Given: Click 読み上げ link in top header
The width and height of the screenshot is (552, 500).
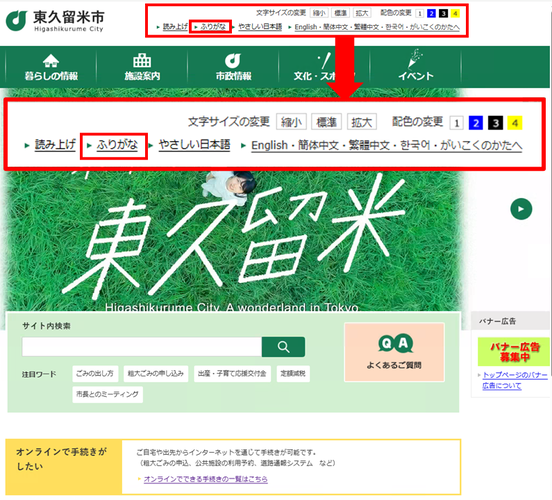Looking at the screenshot, I should pyautogui.click(x=175, y=27).
